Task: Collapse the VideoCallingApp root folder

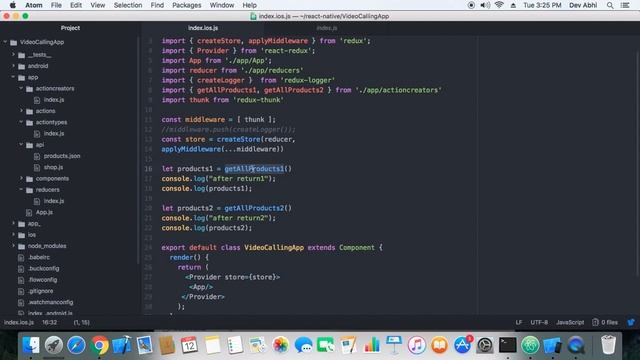Action: click(5, 42)
